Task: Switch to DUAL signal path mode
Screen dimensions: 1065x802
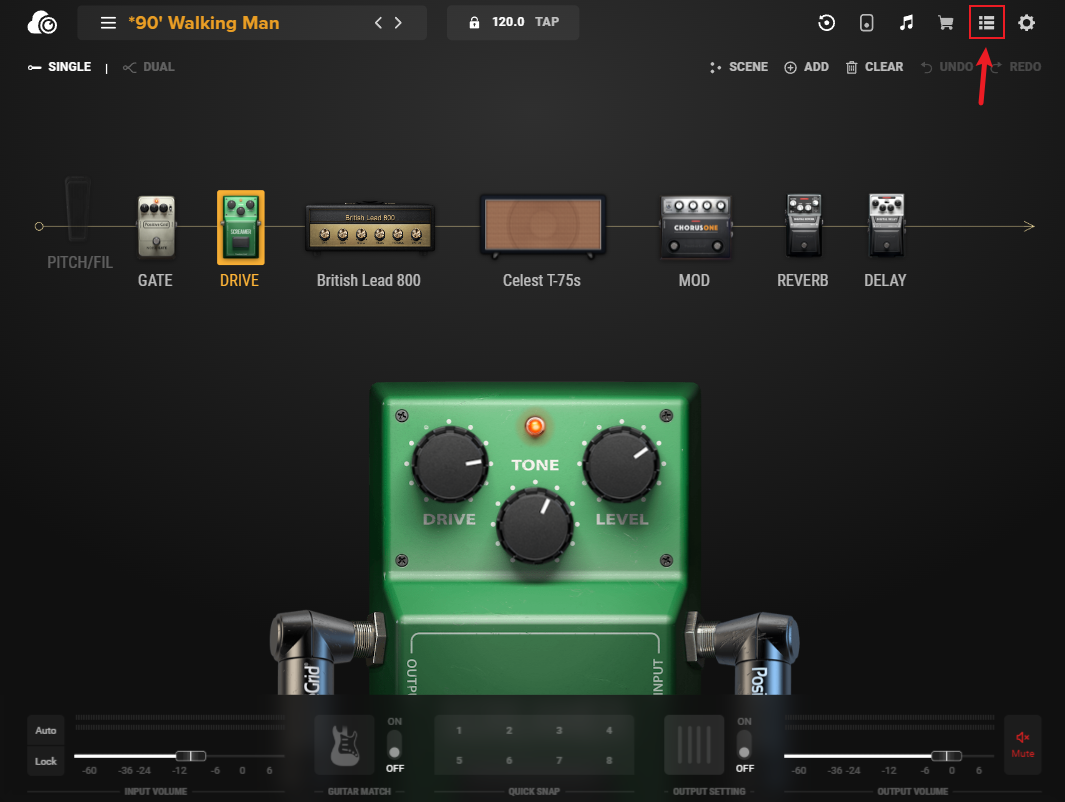Action: click(149, 67)
